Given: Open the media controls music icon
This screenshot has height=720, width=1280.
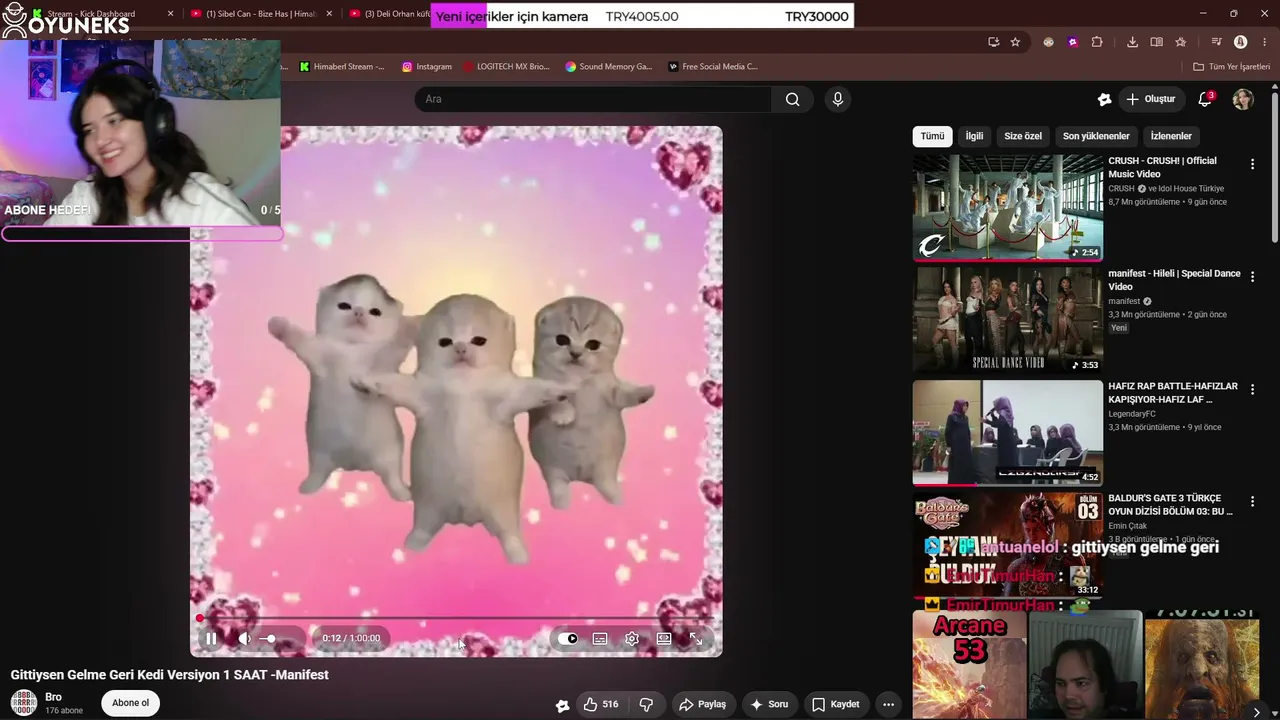Looking at the screenshot, I should [1216, 42].
